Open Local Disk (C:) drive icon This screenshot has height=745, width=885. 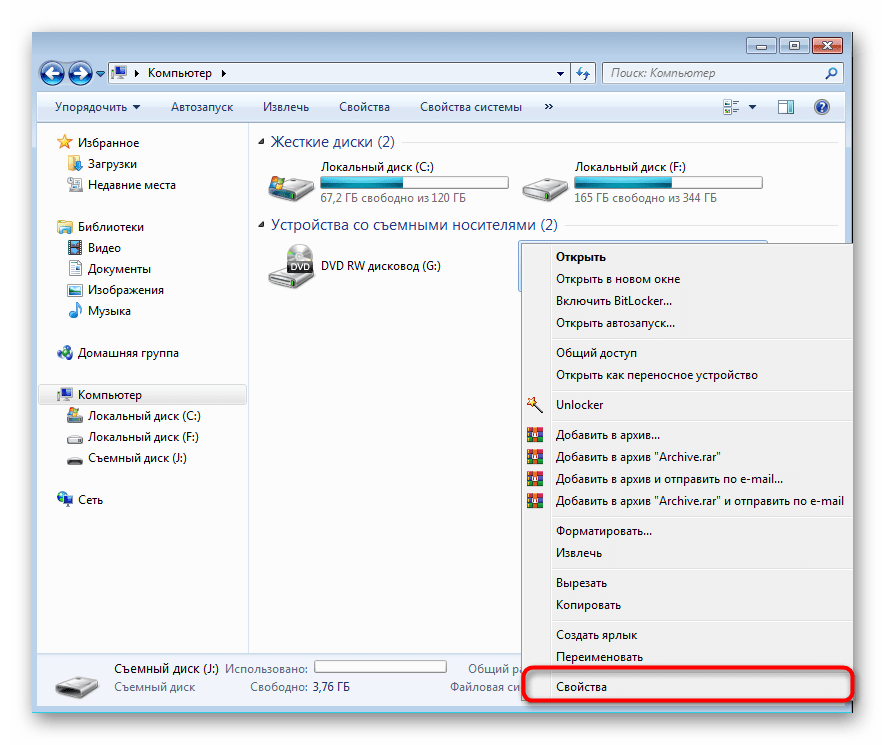(x=291, y=184)
